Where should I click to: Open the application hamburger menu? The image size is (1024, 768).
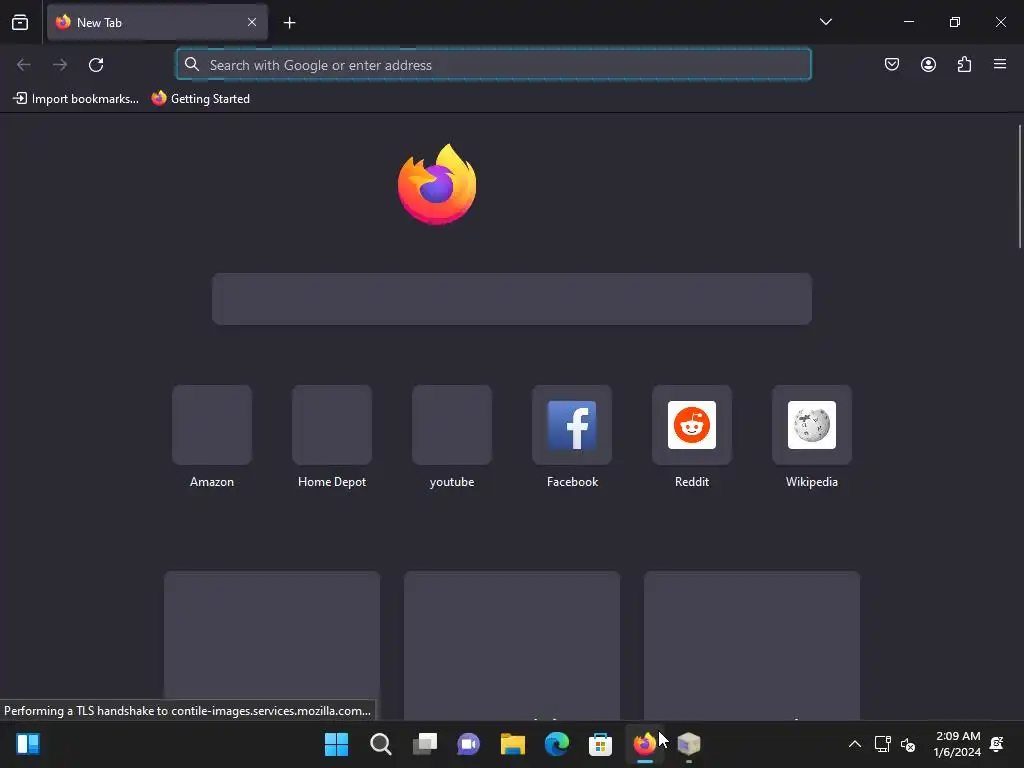coord(1000,64)
